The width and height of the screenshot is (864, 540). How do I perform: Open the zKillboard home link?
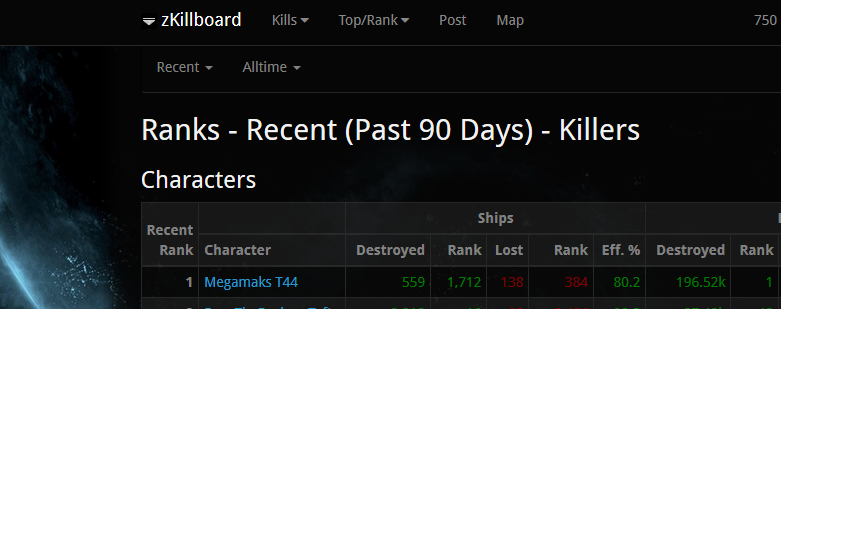point(201,20)
